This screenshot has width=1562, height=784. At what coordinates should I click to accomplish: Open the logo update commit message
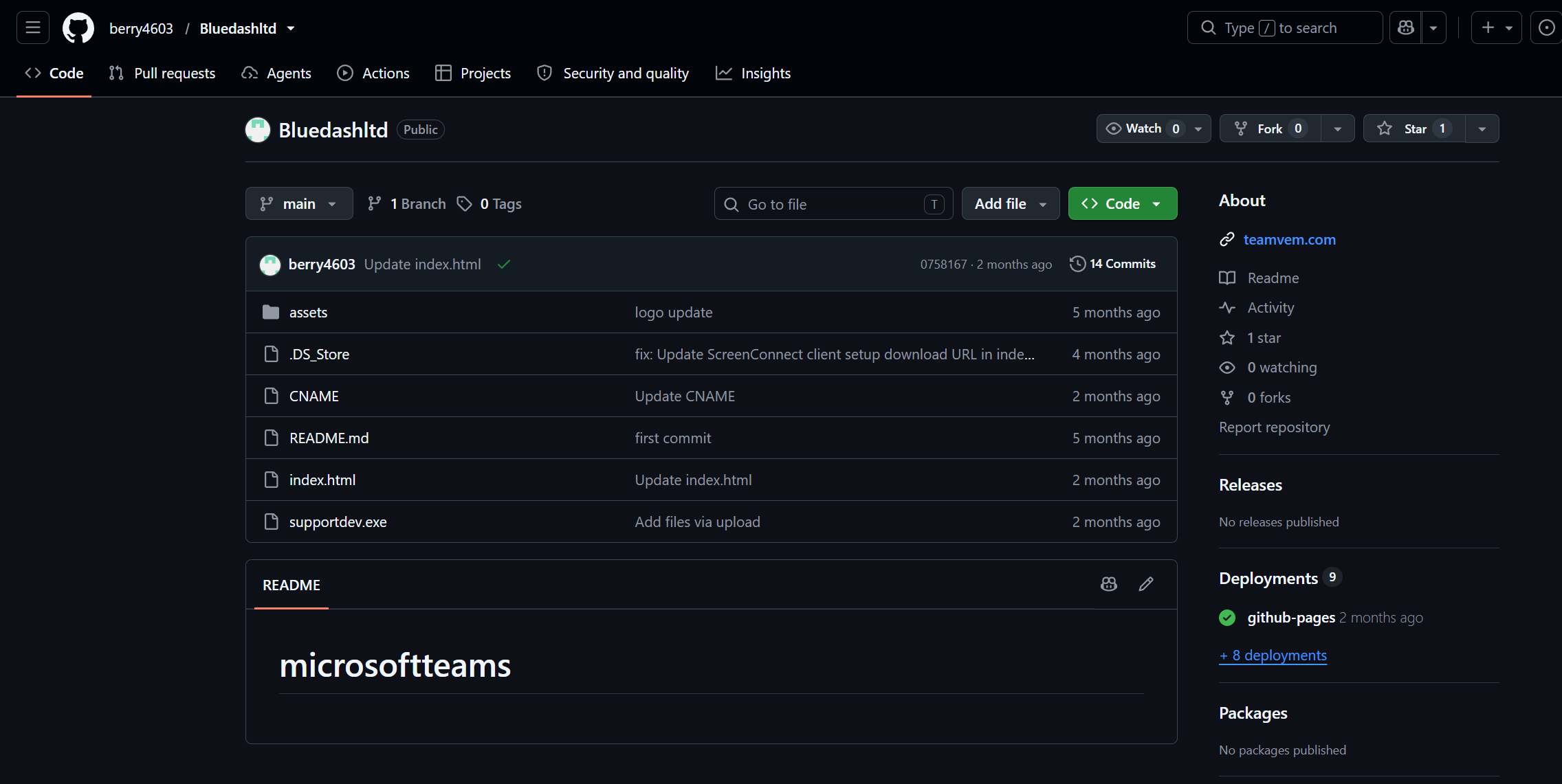click(x=674, y=312)
